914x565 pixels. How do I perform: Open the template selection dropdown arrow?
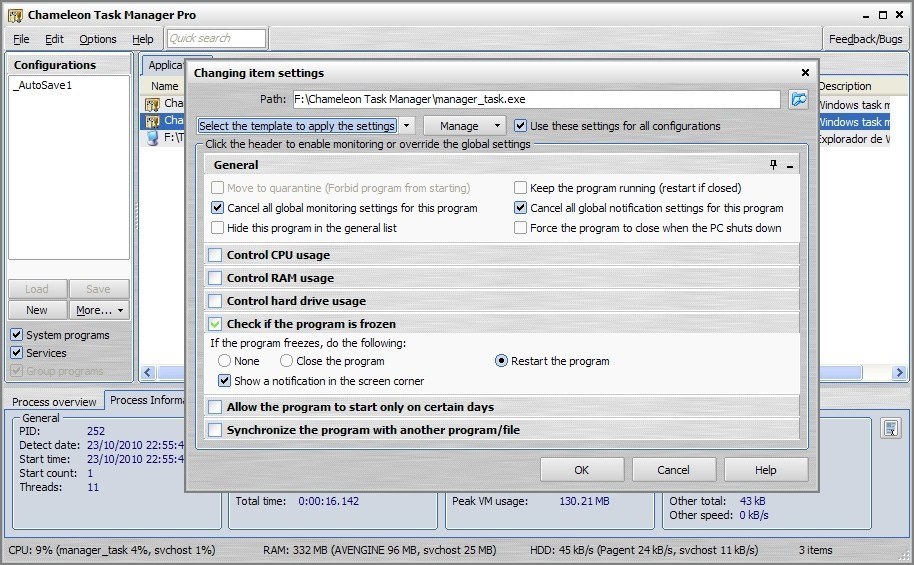[x=407, y=126]
